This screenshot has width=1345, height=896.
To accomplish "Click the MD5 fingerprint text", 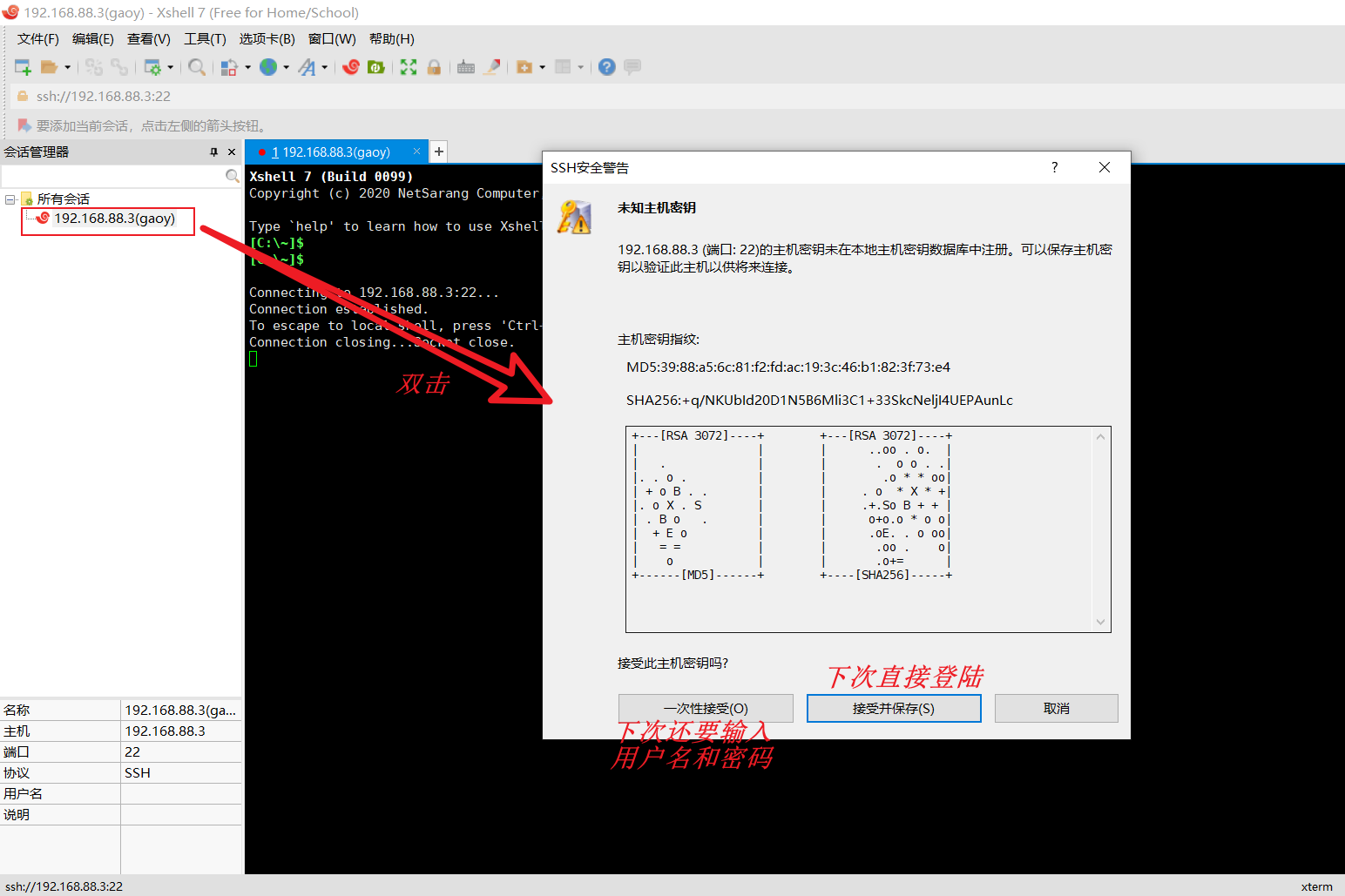I will (x=788, y=367).
